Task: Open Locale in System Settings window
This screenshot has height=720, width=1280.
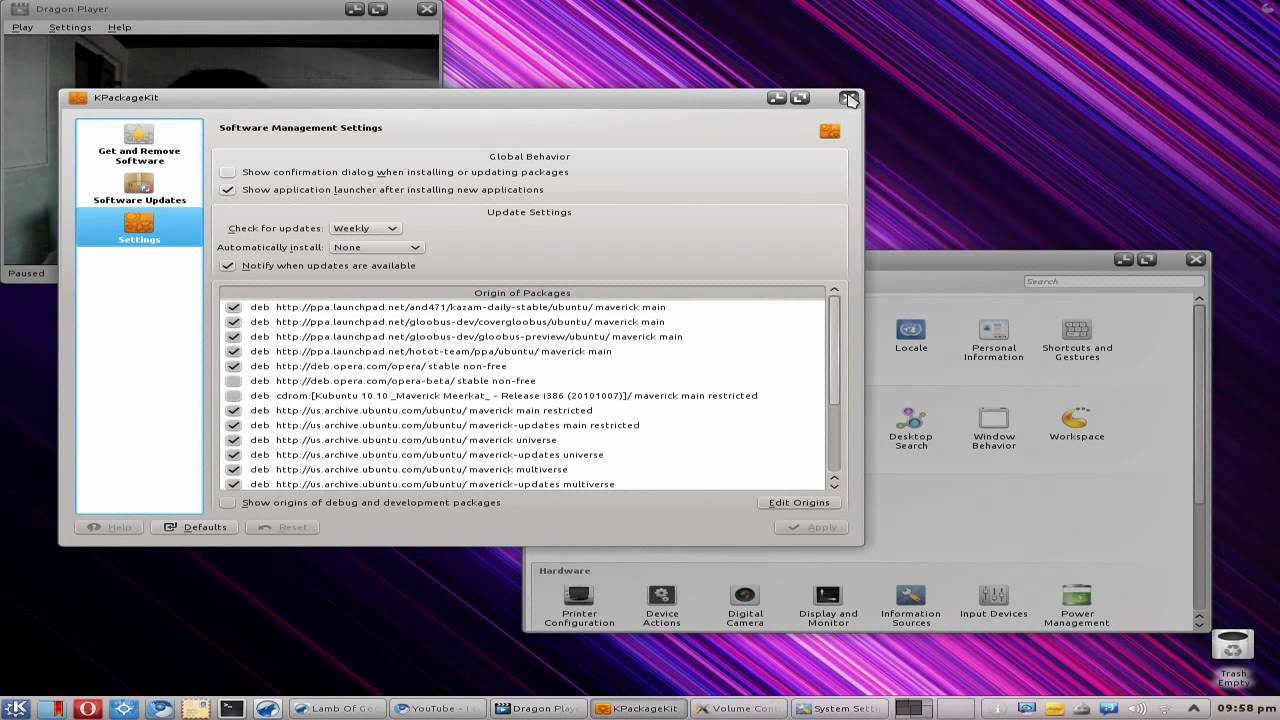Action: point(911,335)
